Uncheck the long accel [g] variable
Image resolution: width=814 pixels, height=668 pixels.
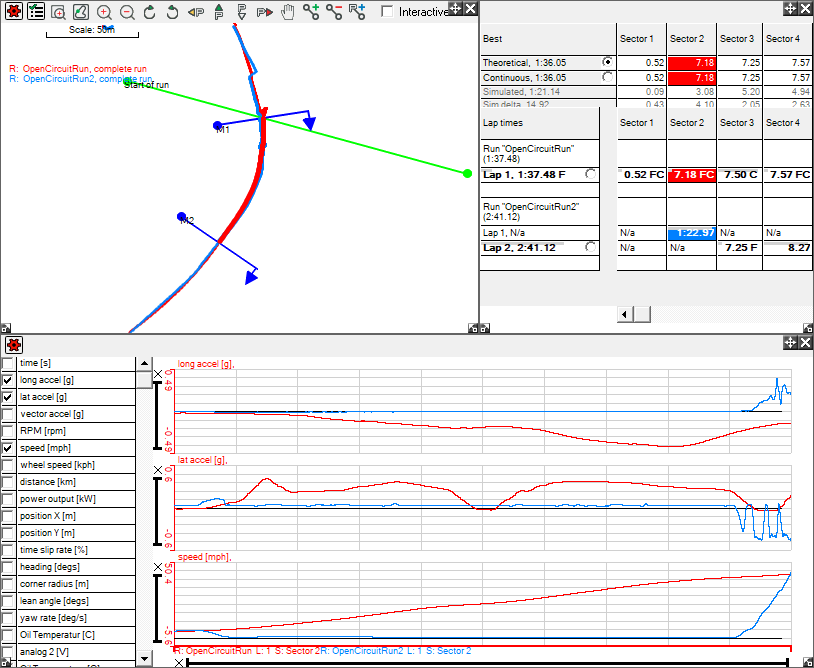coord(9,381)
